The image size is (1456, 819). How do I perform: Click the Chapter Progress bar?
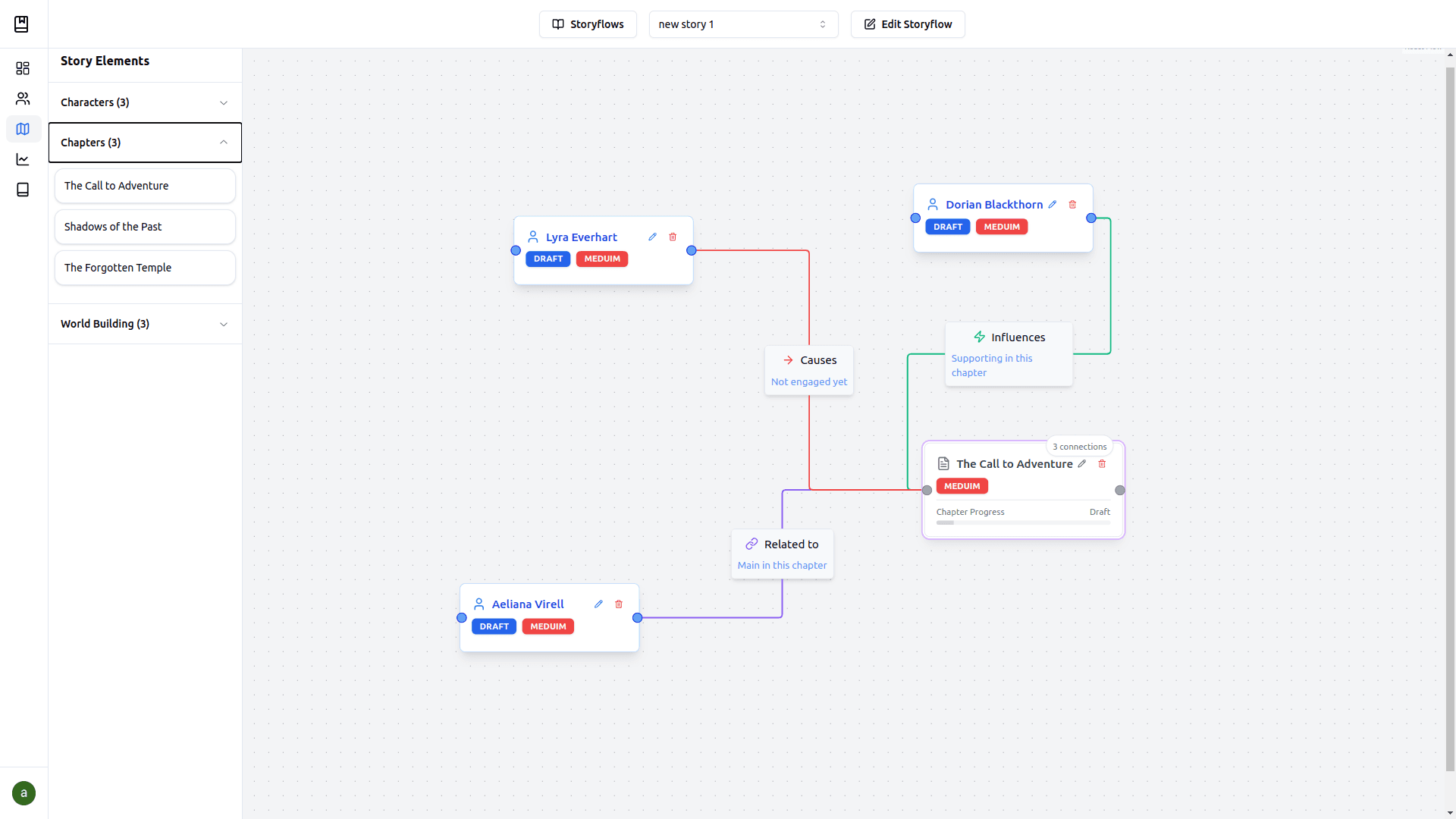(1023, 522)
